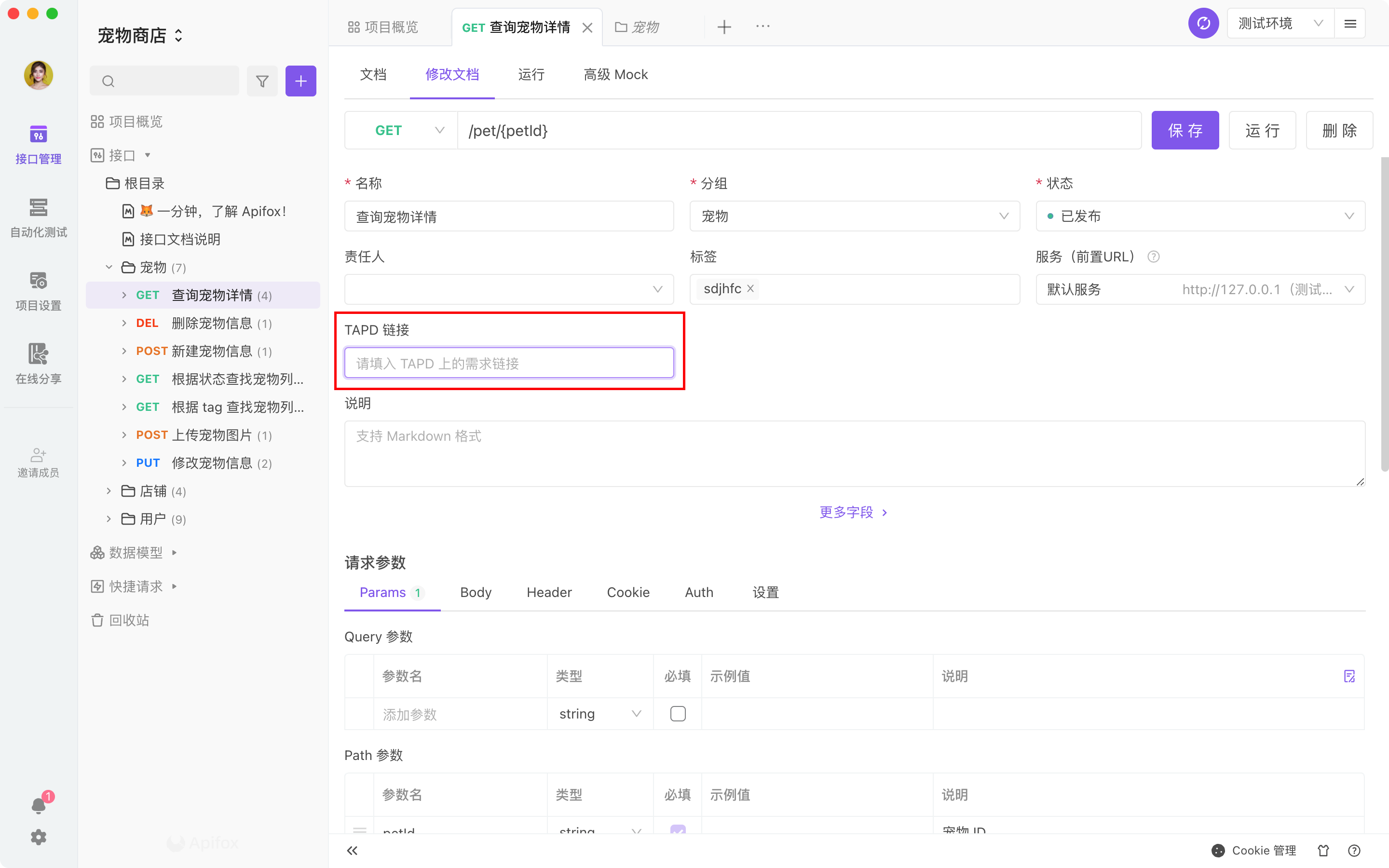
Task: Open 项目设置 in the sidebar
Action: (39, 290)
